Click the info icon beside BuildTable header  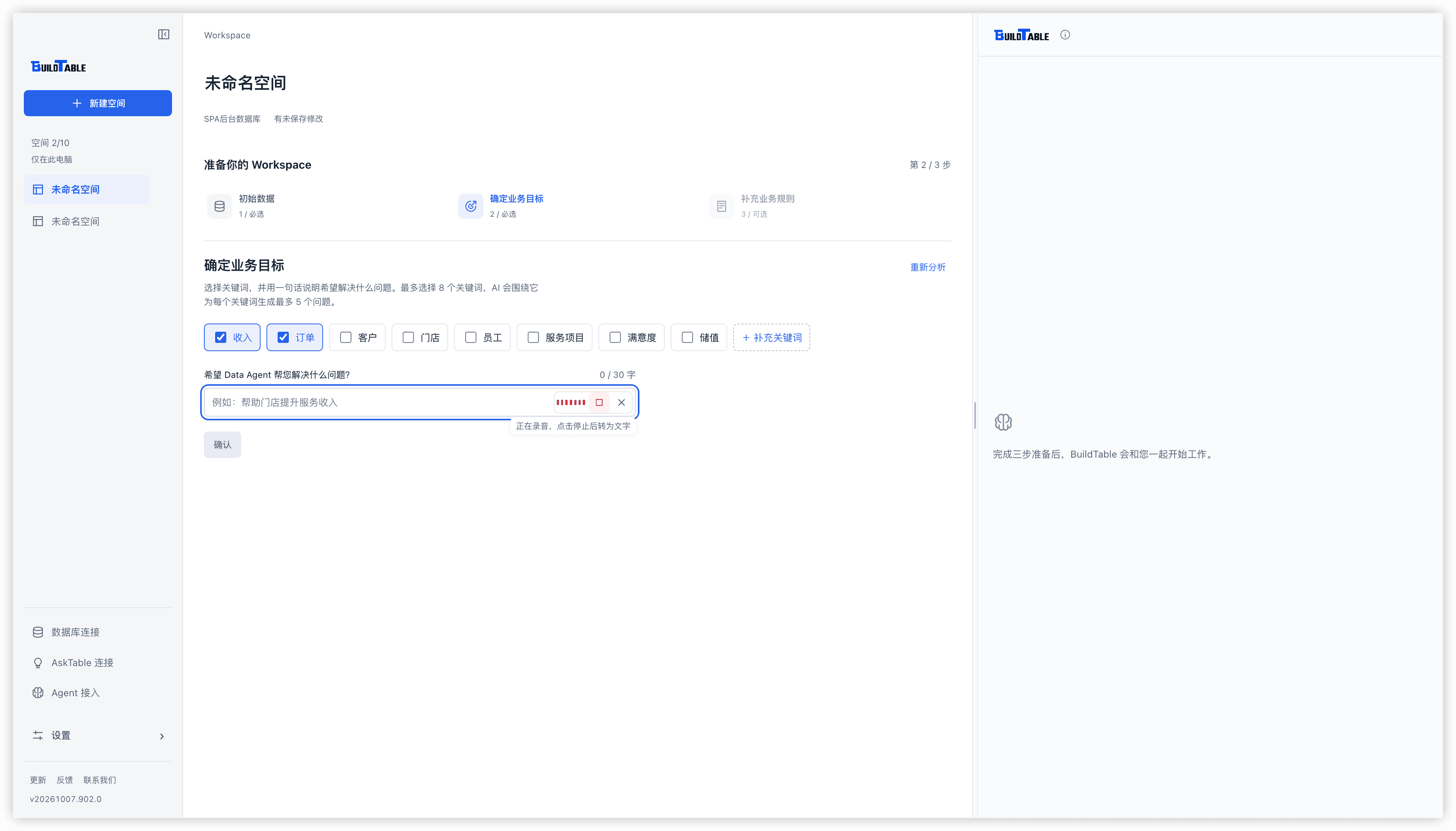tap(1065, 35)
